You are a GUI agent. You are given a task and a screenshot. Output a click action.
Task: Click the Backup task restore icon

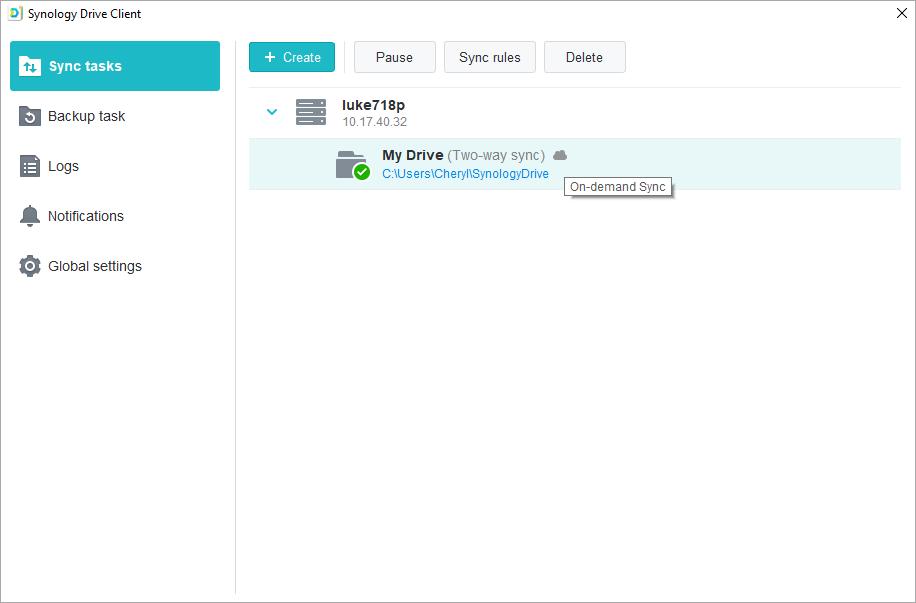29,116
